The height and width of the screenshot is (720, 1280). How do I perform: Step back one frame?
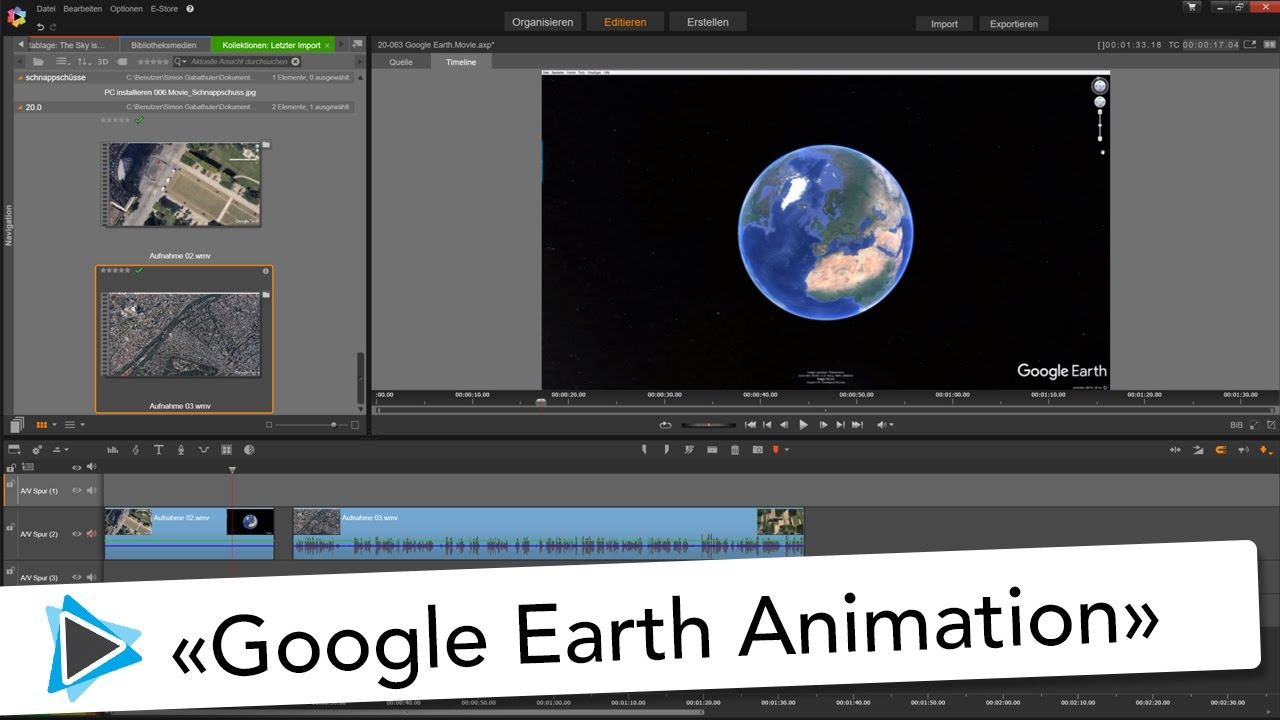(784, 425)
